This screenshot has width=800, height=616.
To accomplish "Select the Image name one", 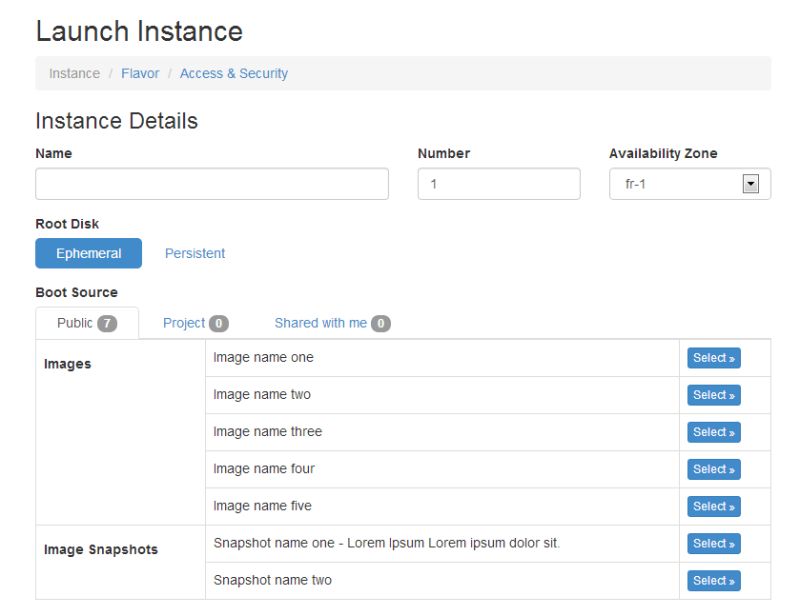I will pos(713,357).
